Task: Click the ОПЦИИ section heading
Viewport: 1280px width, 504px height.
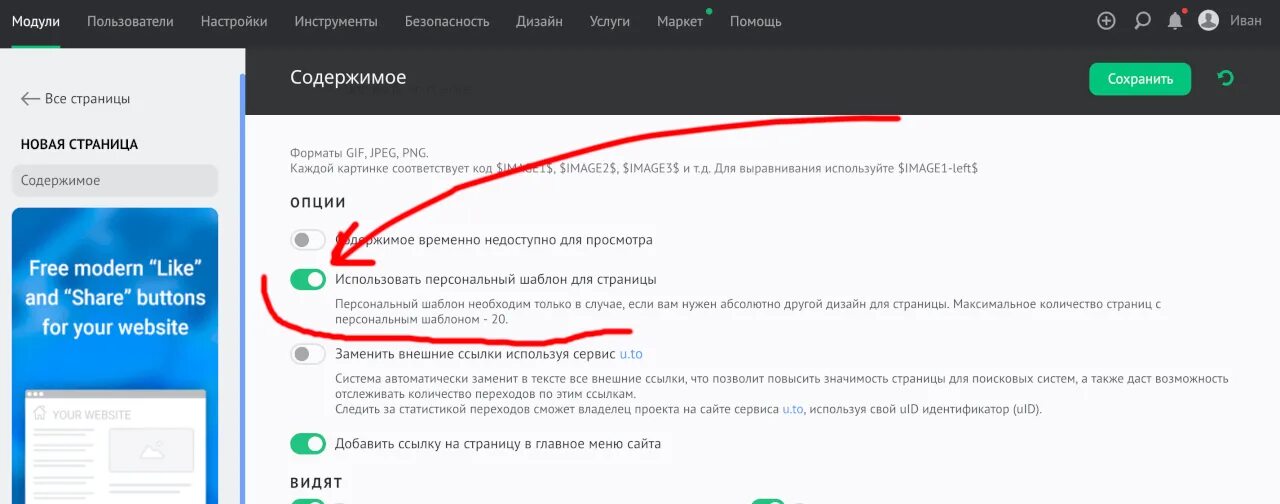Action: (318, 203)
